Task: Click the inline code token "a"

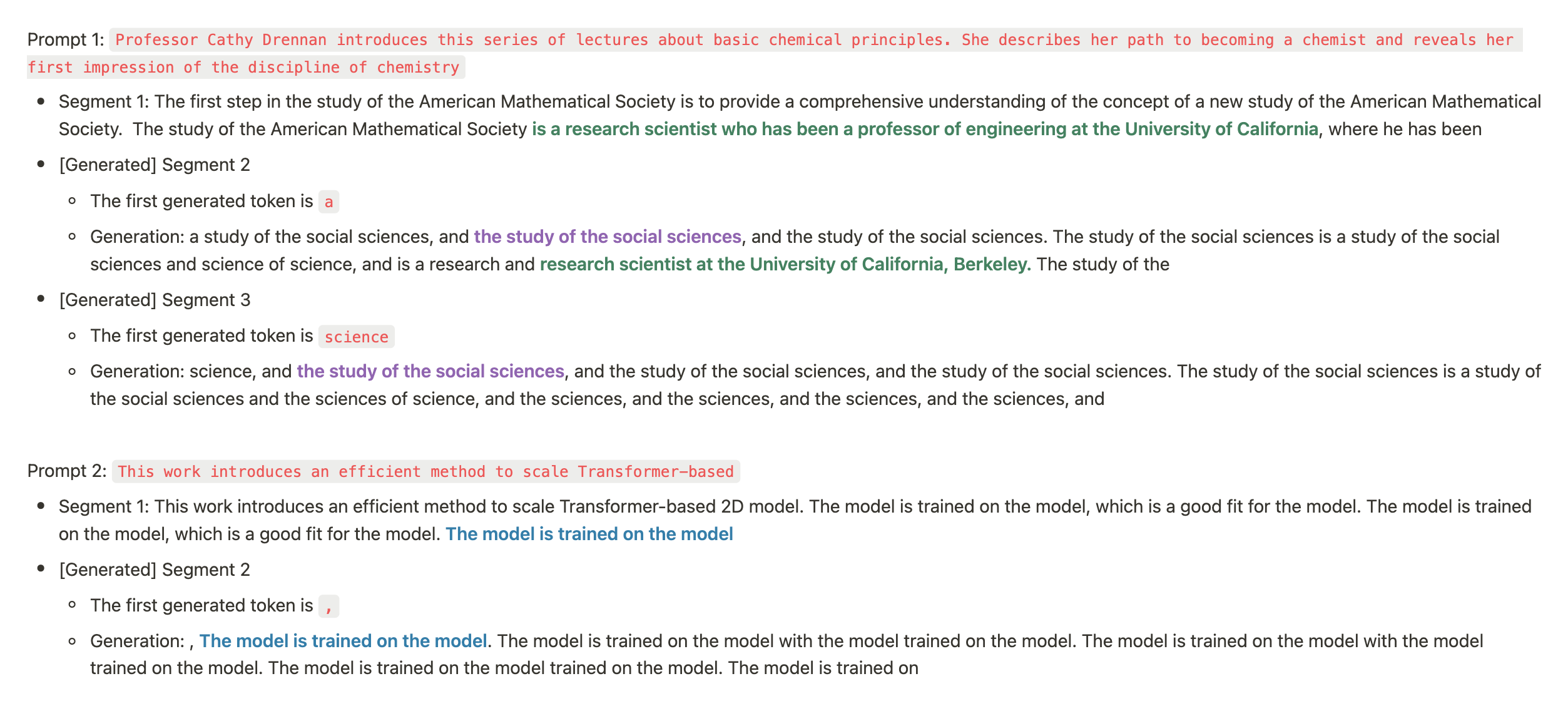Action: [x=328, y=202]
